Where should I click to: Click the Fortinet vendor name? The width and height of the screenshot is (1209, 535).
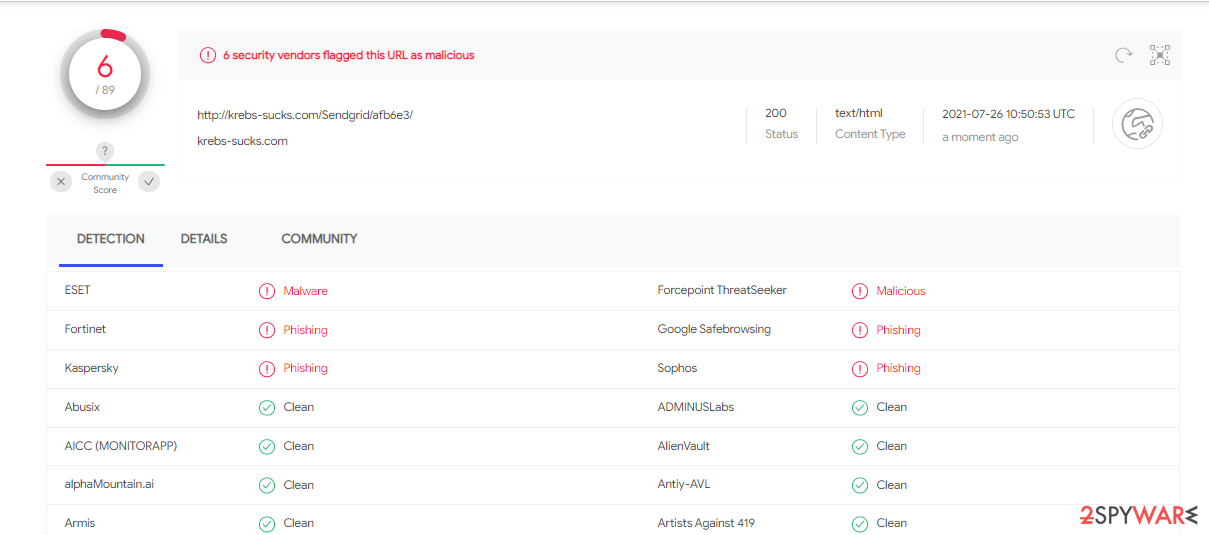(x=85, y=329)
